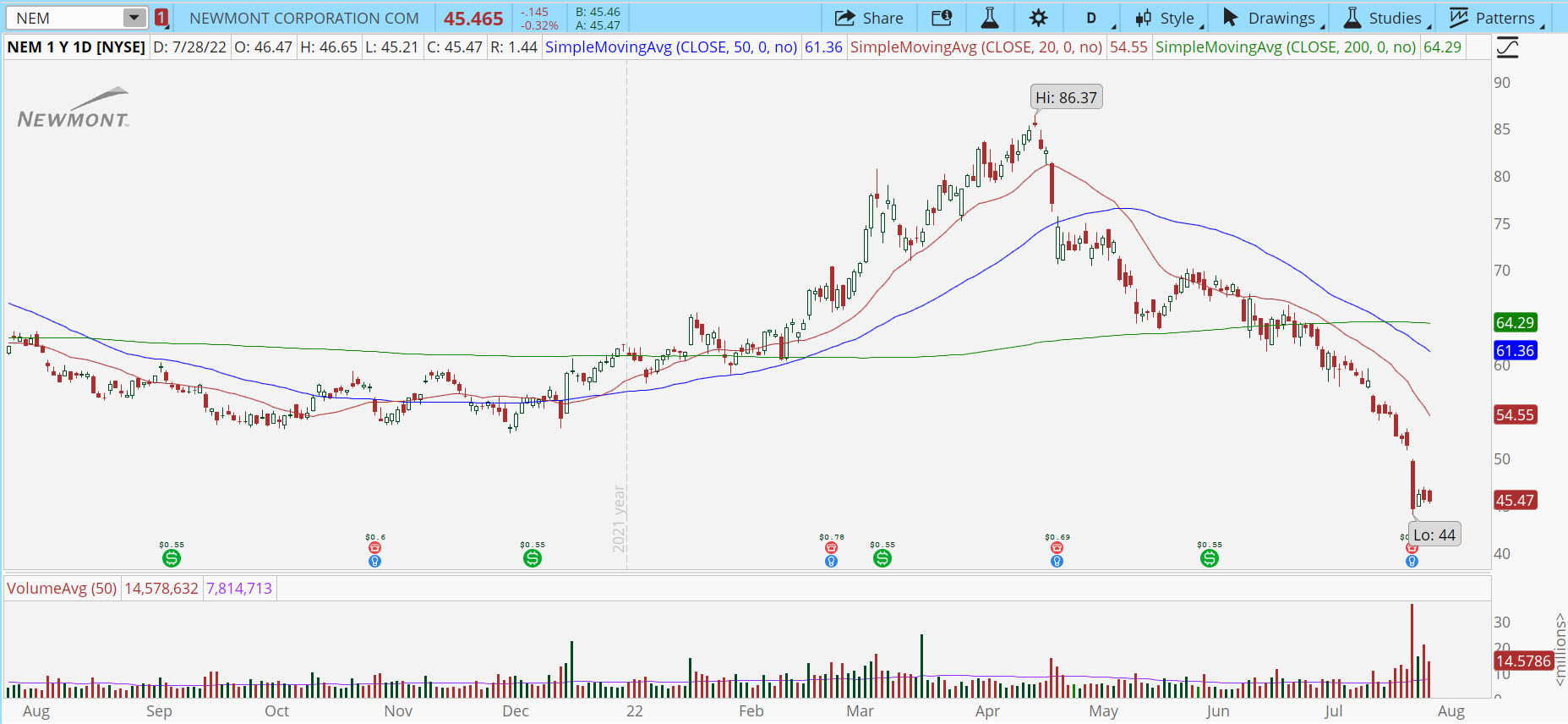Viewport: 1568px width, 724px height.
Task: Click the <millions> volume axis label
Action: tap(1560, 650)
